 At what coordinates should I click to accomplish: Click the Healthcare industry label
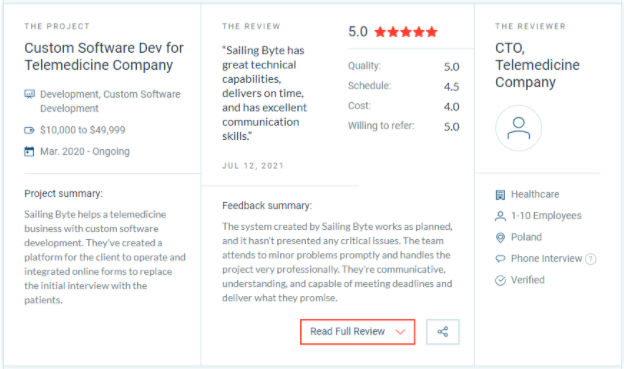pos(535,194)
